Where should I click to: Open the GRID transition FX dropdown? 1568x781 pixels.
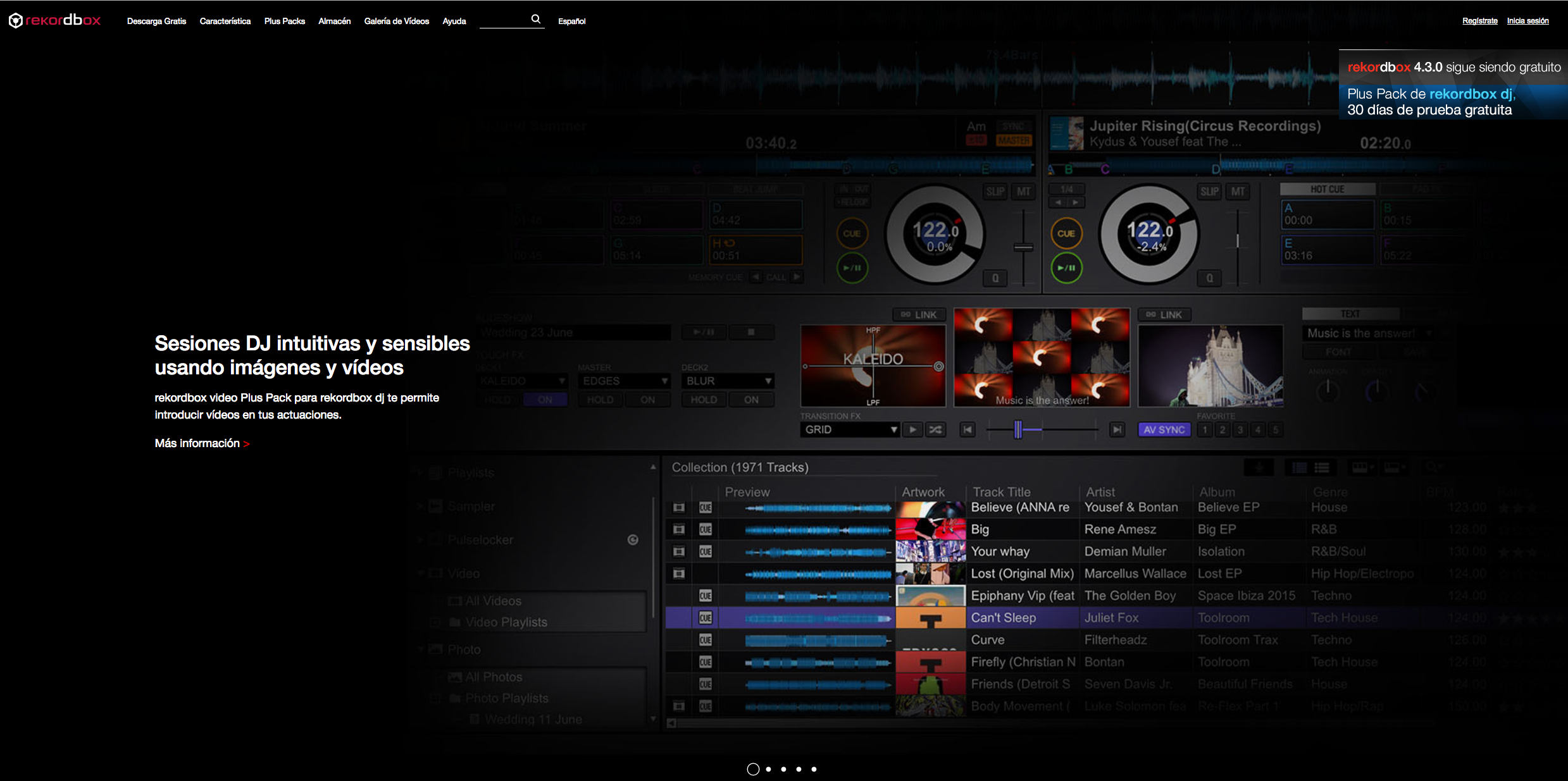(x=850, y=430)
